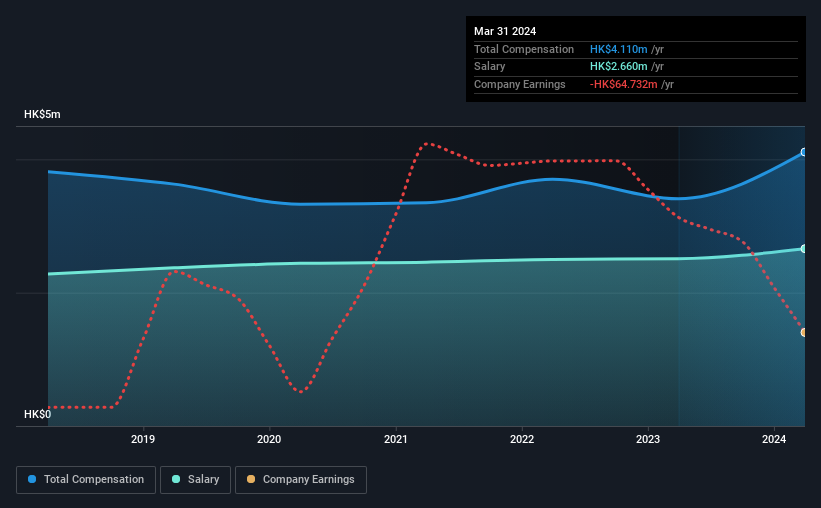Click the 2022 x-axis label
Screen dimensions: 821x508
pos(522,439)
